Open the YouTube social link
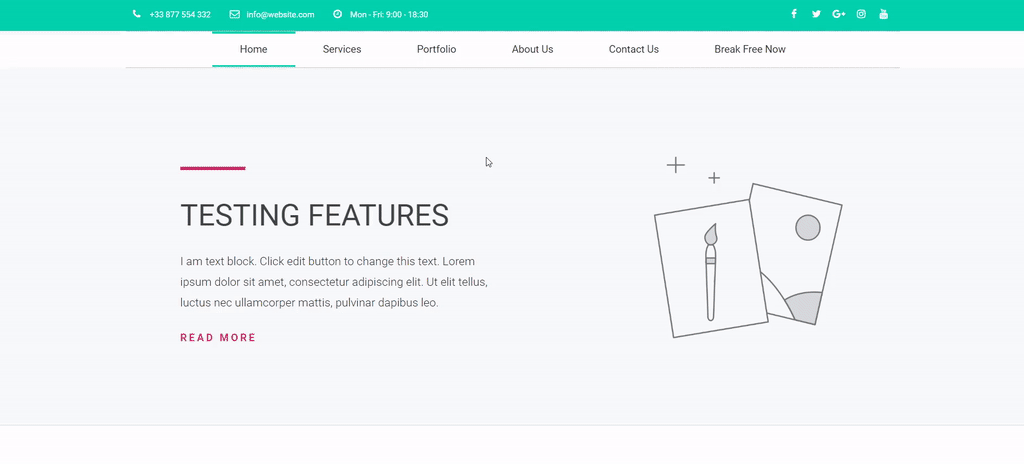Viewport: 1024px width, 464px height. point(883,14)
